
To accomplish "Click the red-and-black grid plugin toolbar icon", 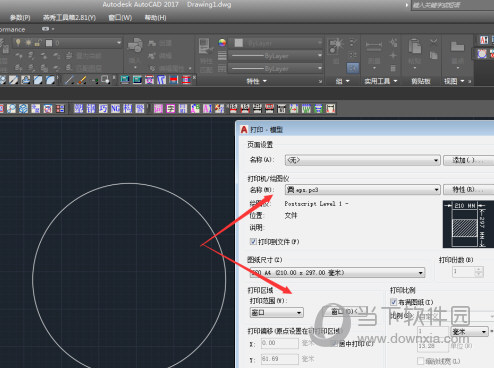I will click(x=60, y=108).
